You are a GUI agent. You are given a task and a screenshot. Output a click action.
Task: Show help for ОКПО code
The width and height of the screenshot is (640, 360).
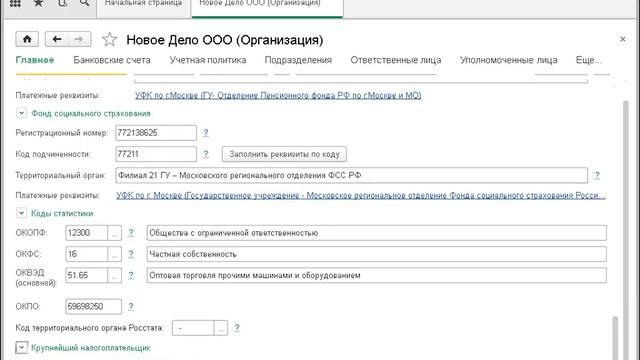pyautogui.click(x=131, y=307)
